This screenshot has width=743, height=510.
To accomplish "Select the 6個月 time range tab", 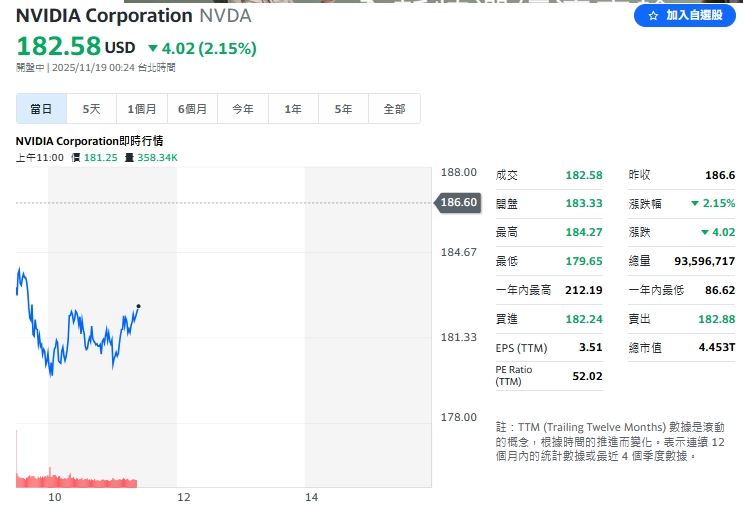I will (192, 109).
